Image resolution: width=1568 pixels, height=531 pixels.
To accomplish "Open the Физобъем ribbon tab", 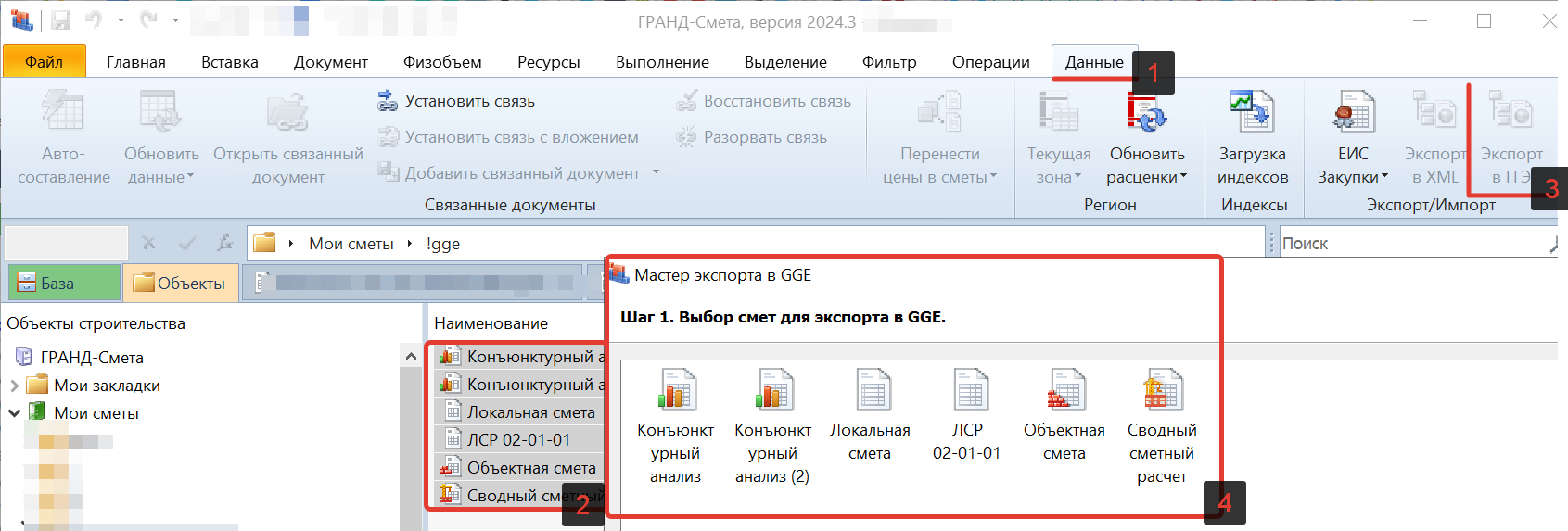I will tap(442, 62).
